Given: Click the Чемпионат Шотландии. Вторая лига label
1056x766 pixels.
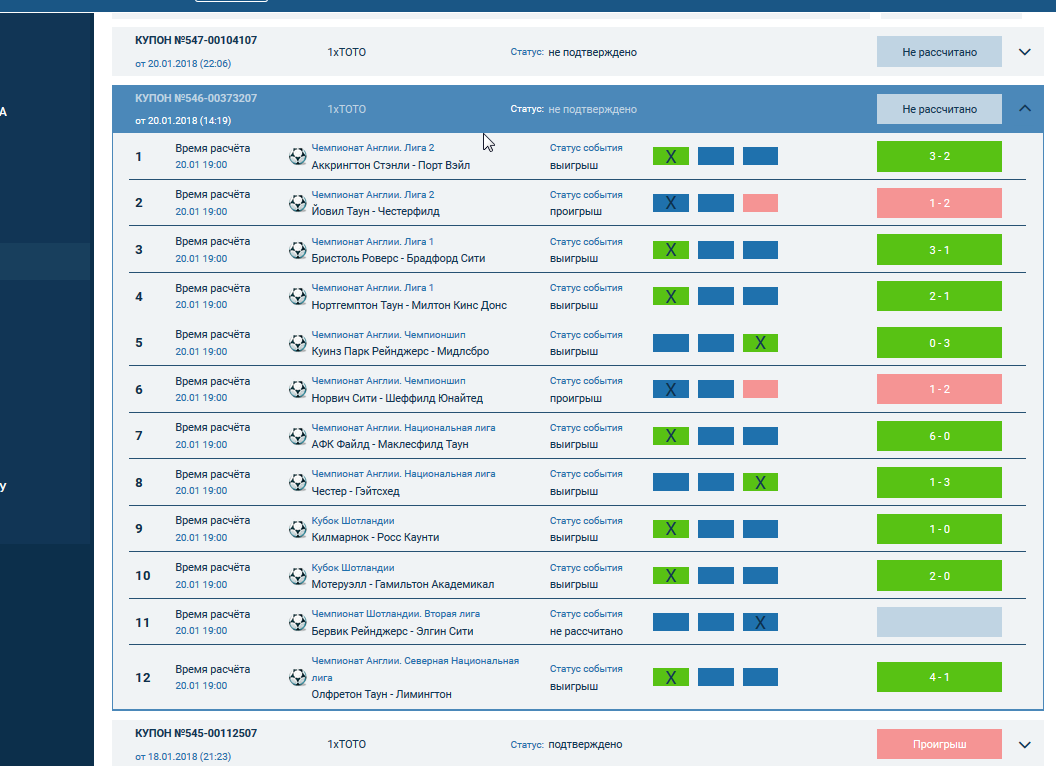Looking at the screenshot, I should 396,614.
